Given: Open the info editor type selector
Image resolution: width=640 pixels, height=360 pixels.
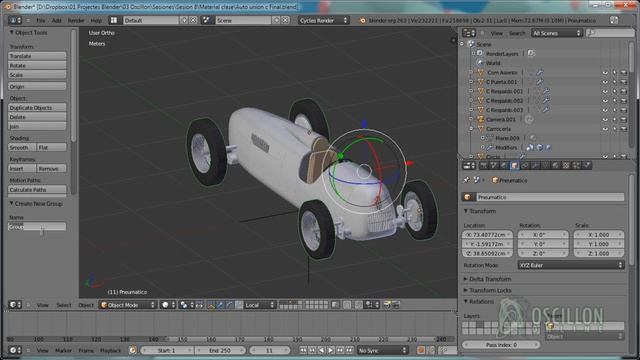Looking at the screenshot, I should point(16,20).
